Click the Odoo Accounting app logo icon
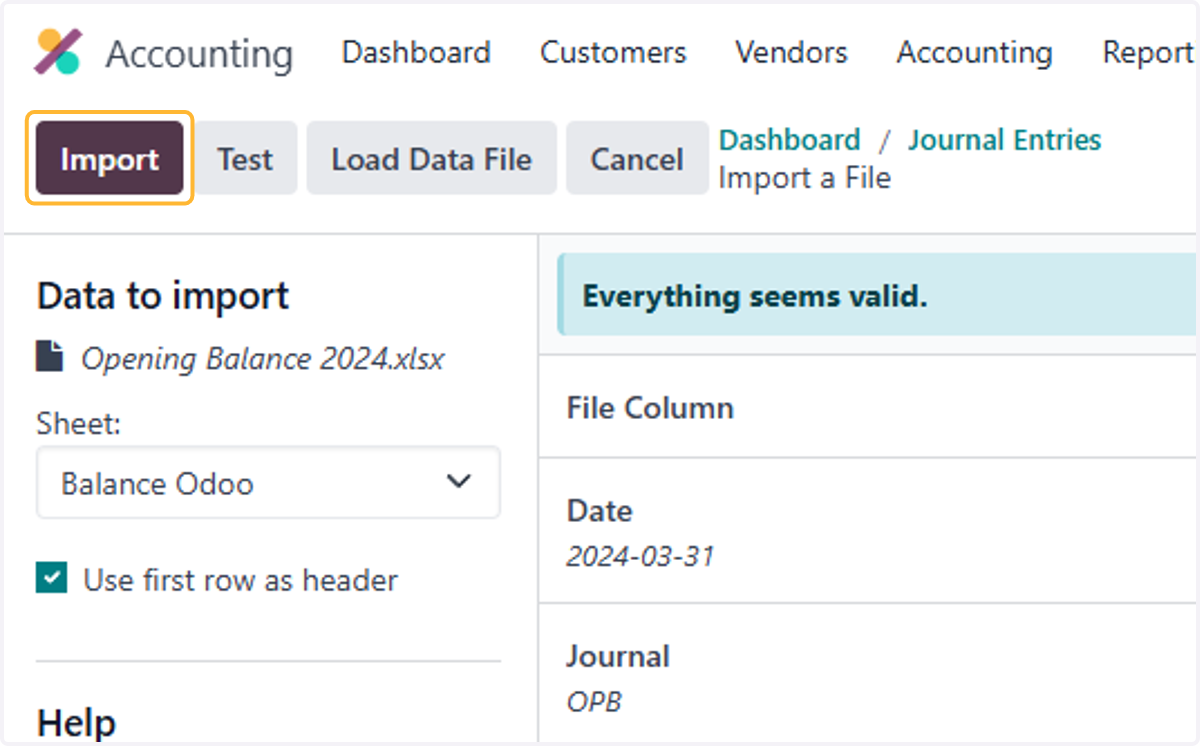Screen dimensions: 1200x746 (x=58, y=52)
